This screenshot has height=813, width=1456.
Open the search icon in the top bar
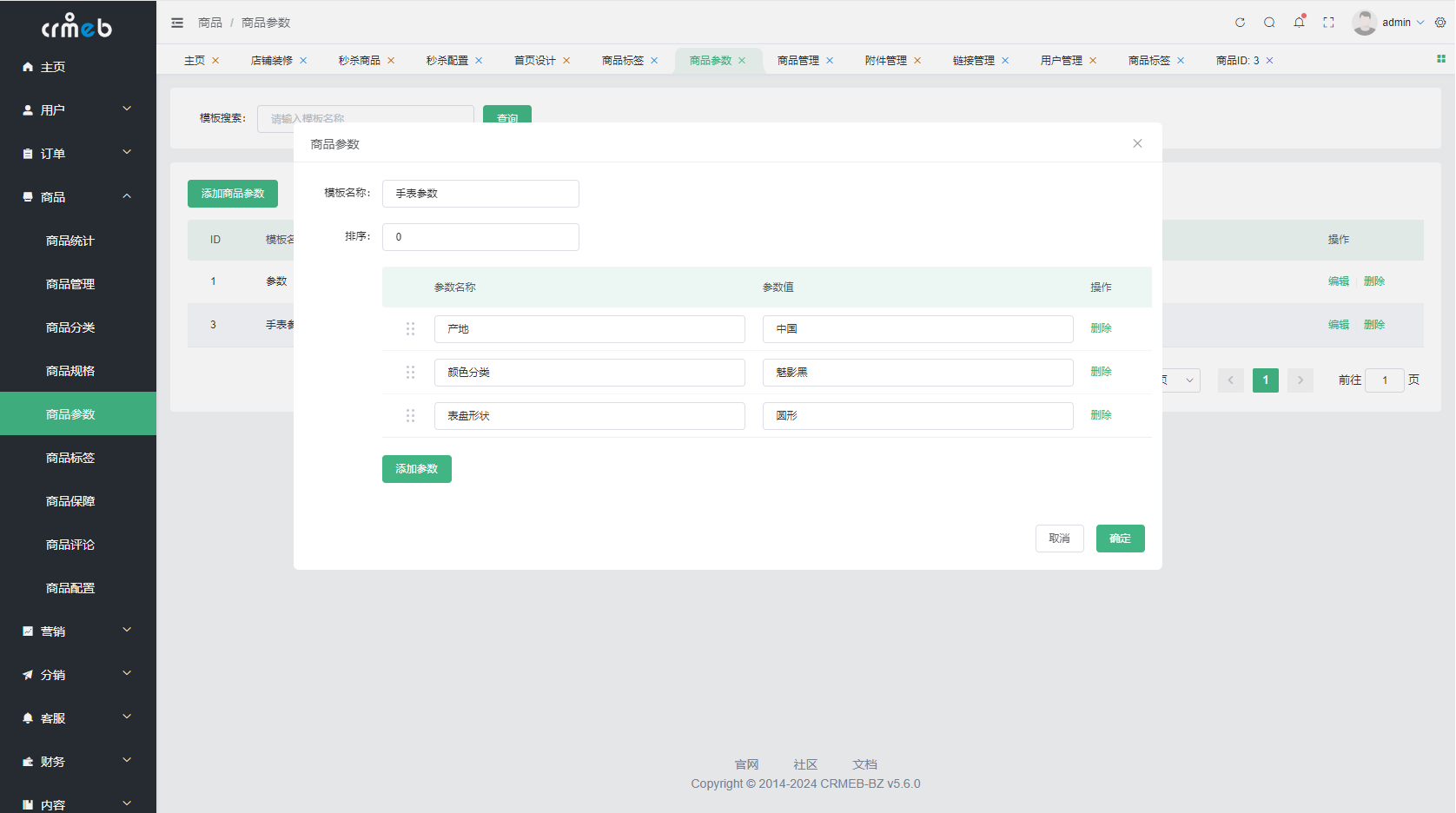point(1269,23)
